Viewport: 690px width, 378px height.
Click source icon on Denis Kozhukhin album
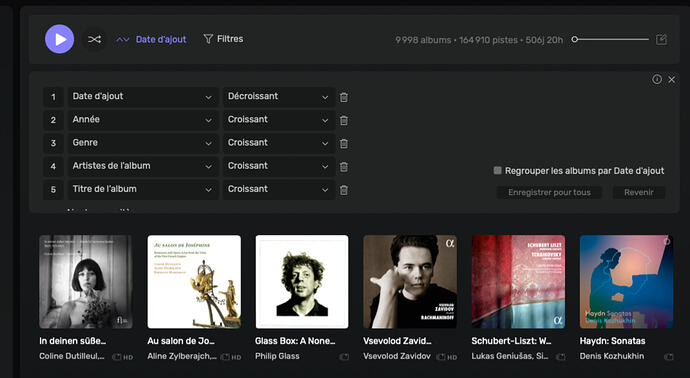668,357
